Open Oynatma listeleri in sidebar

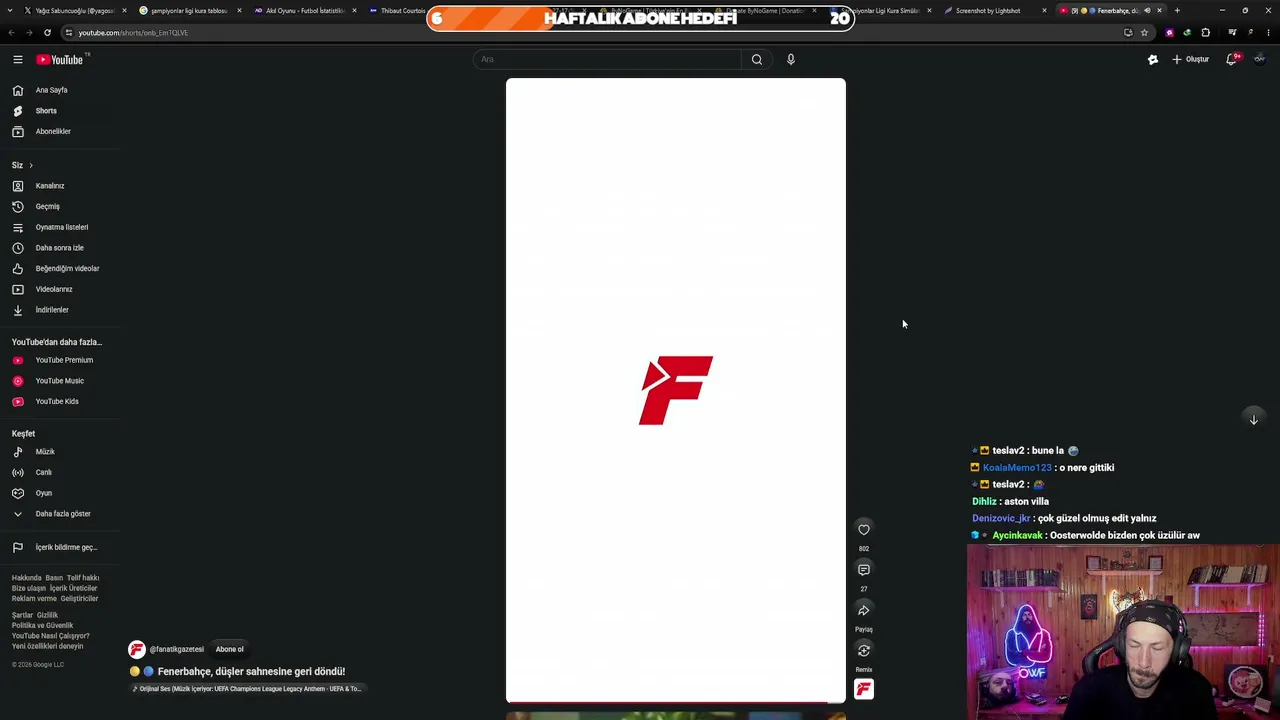tap(60, 227)
